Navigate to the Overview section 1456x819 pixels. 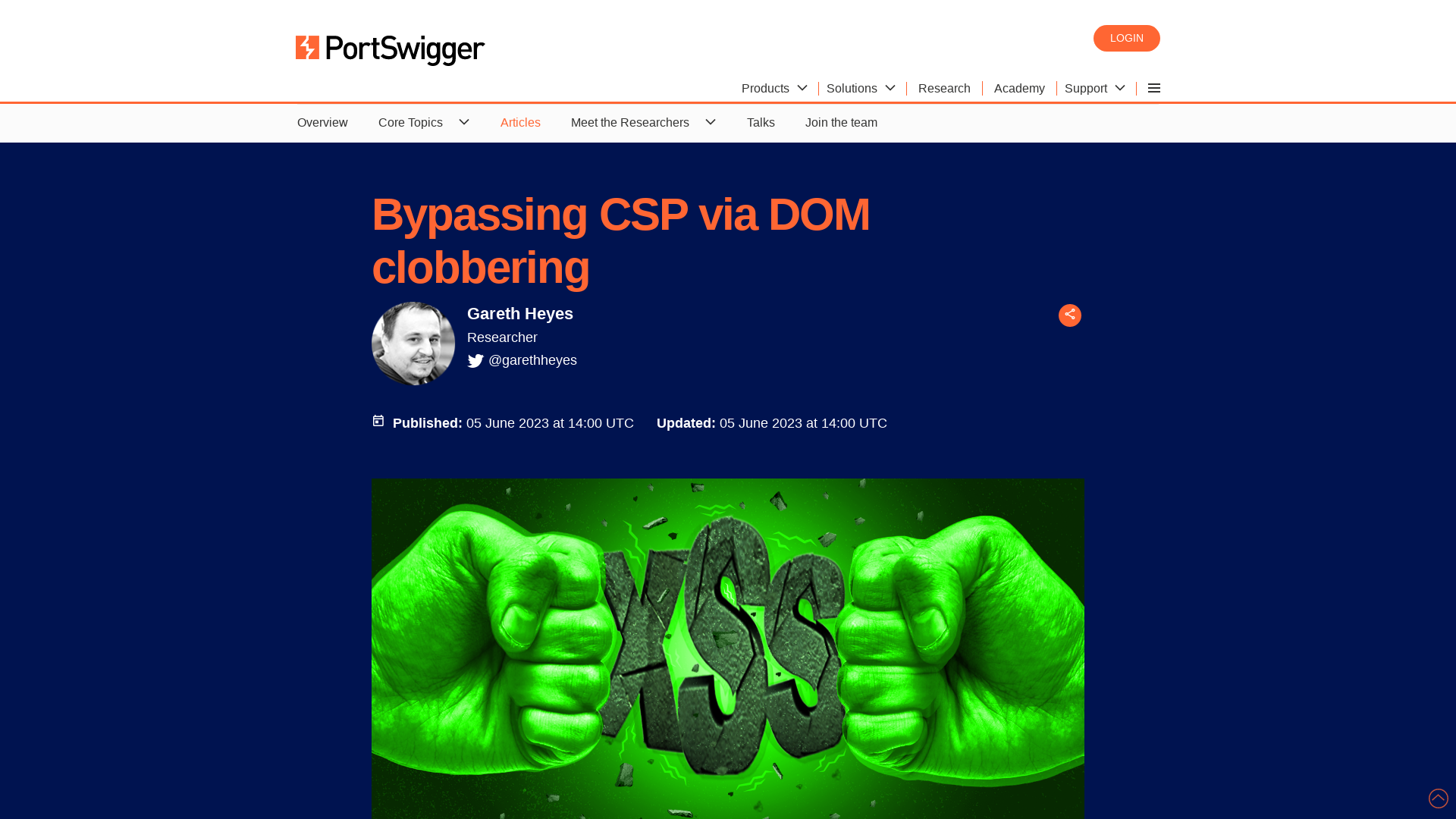coord(322,122)
